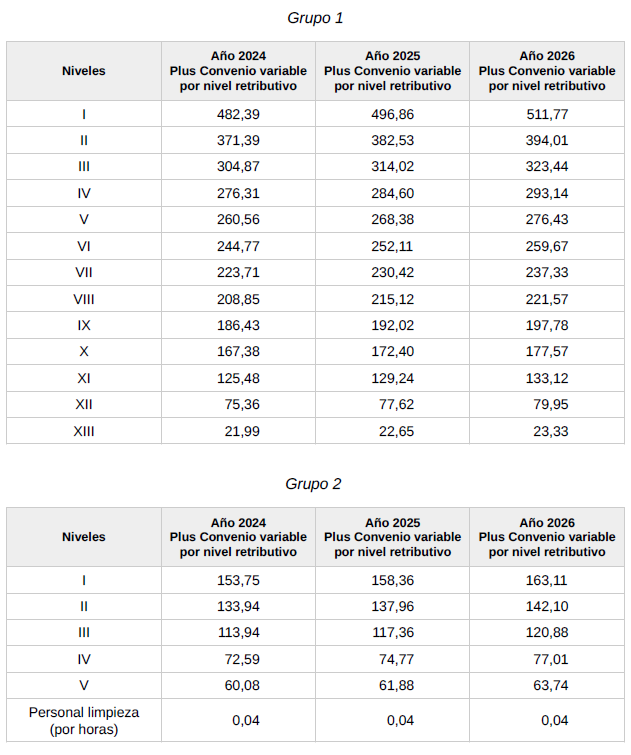Click the cell with value 177,57
This screenshot has width=631, height=755.
(547, 351)
